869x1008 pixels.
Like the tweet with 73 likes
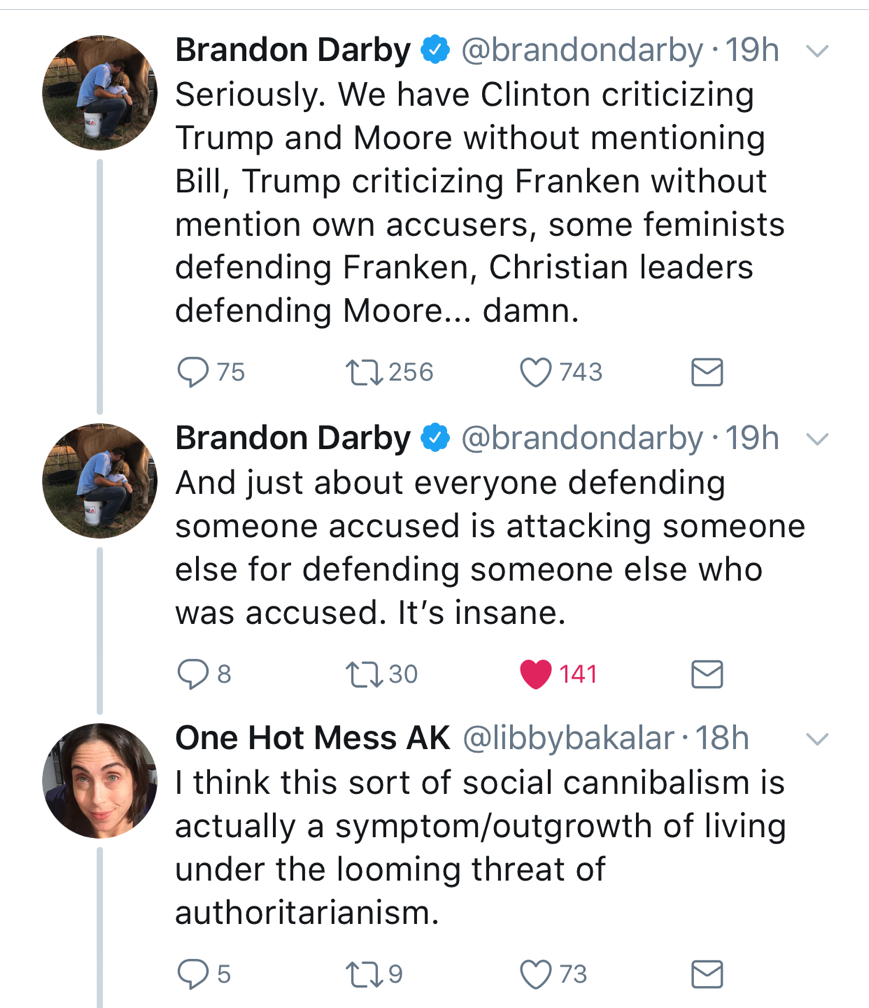click(x=537, y=973)
